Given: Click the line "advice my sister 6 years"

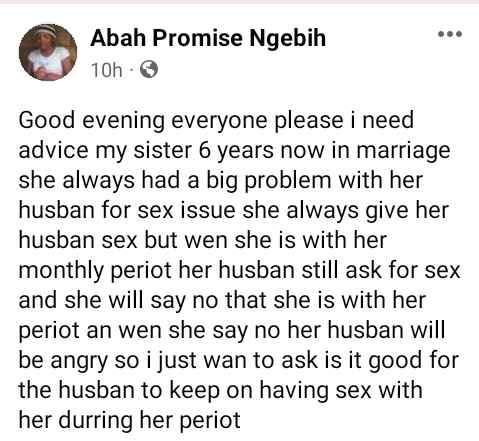Looking at the screenshot, I should coord(234,151).
